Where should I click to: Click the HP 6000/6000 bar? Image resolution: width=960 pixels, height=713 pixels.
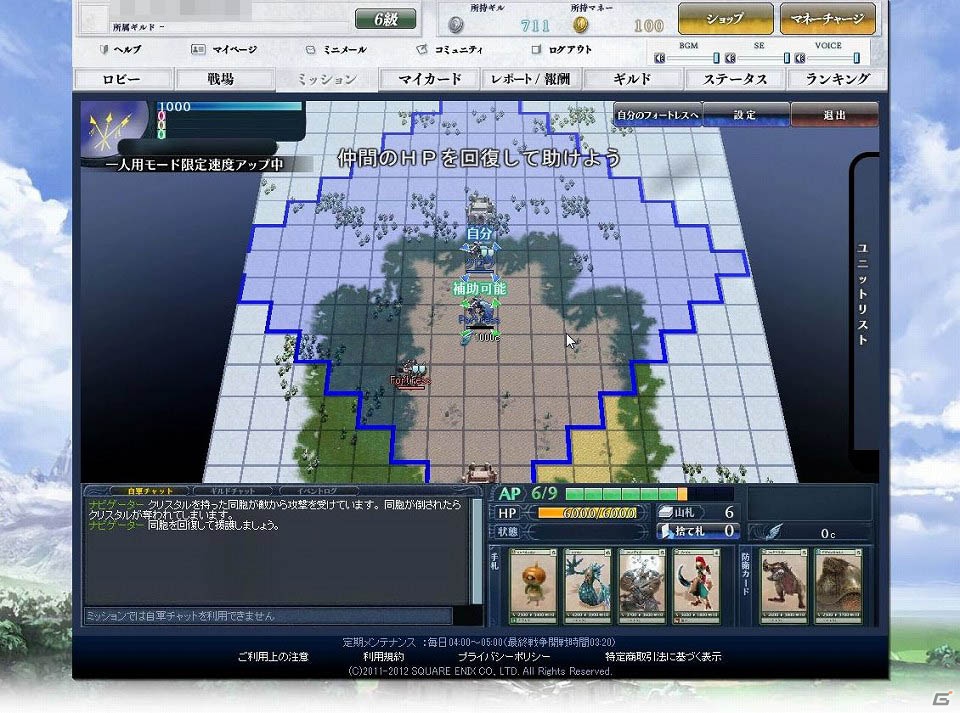coord(589,513)
